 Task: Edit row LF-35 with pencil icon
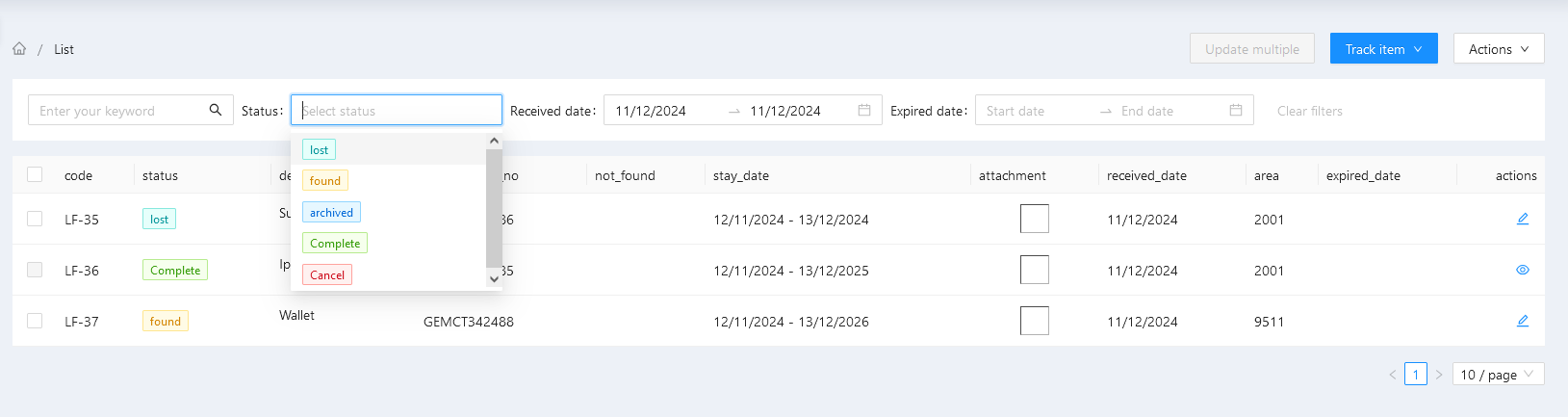[1523, 219]
